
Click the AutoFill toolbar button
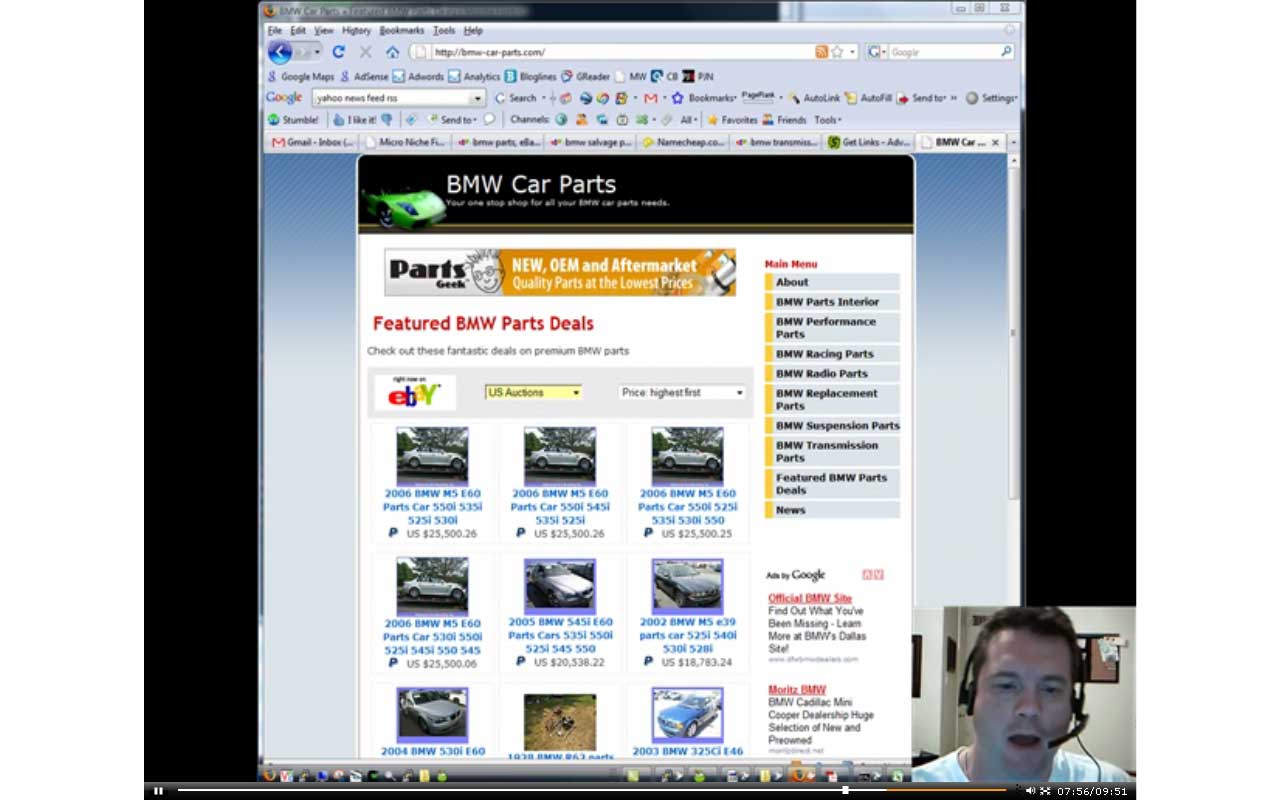[x=868, y=98]
